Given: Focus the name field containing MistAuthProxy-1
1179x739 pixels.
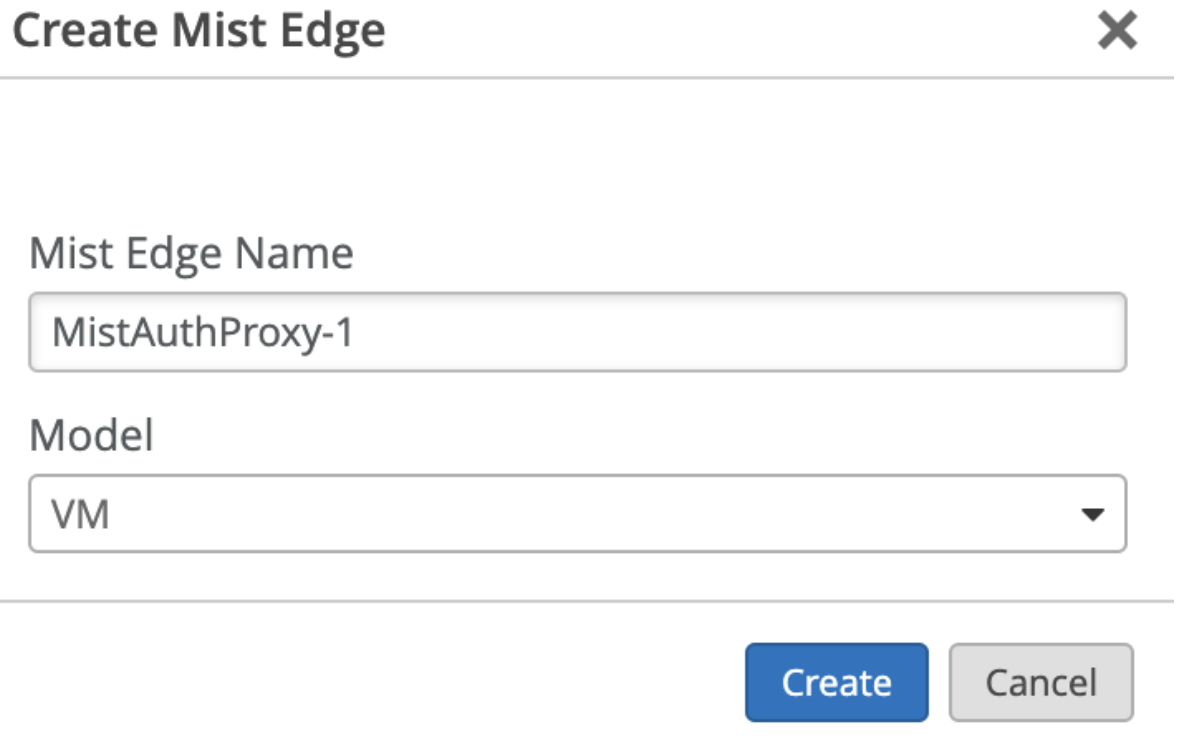Looking at the screenshot, I should click(577, 332).
